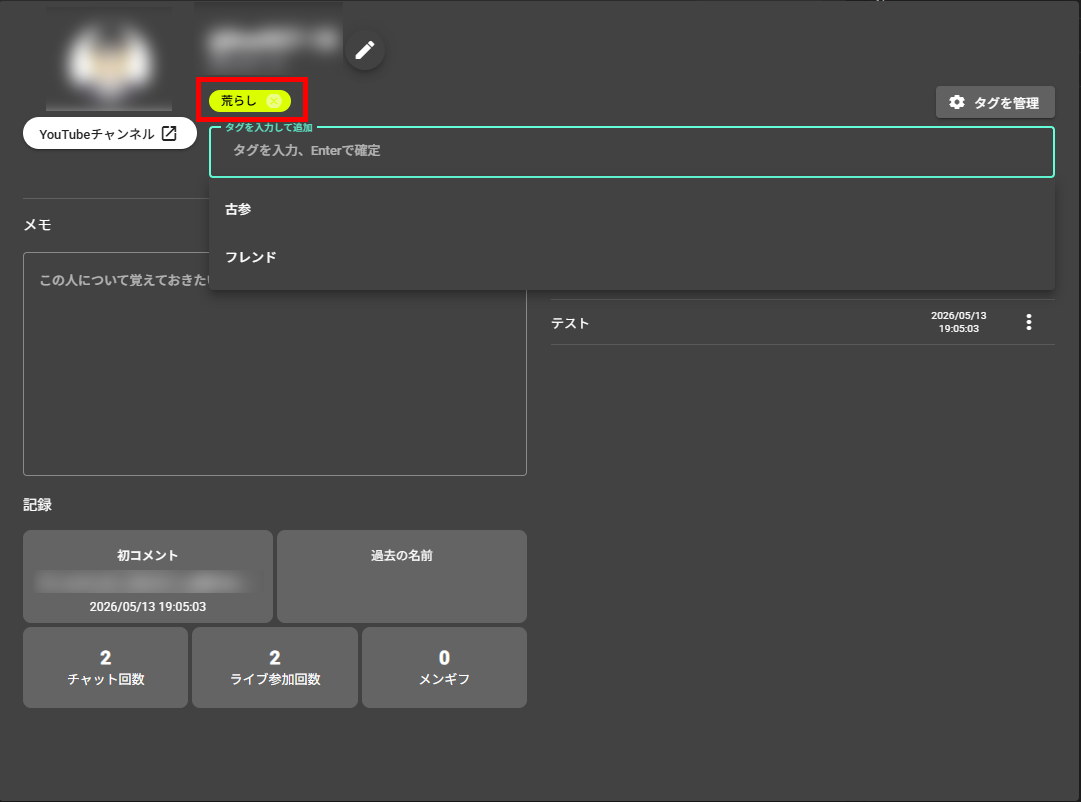Remove the 荒らし tag via its x icon

pos(274,101)
